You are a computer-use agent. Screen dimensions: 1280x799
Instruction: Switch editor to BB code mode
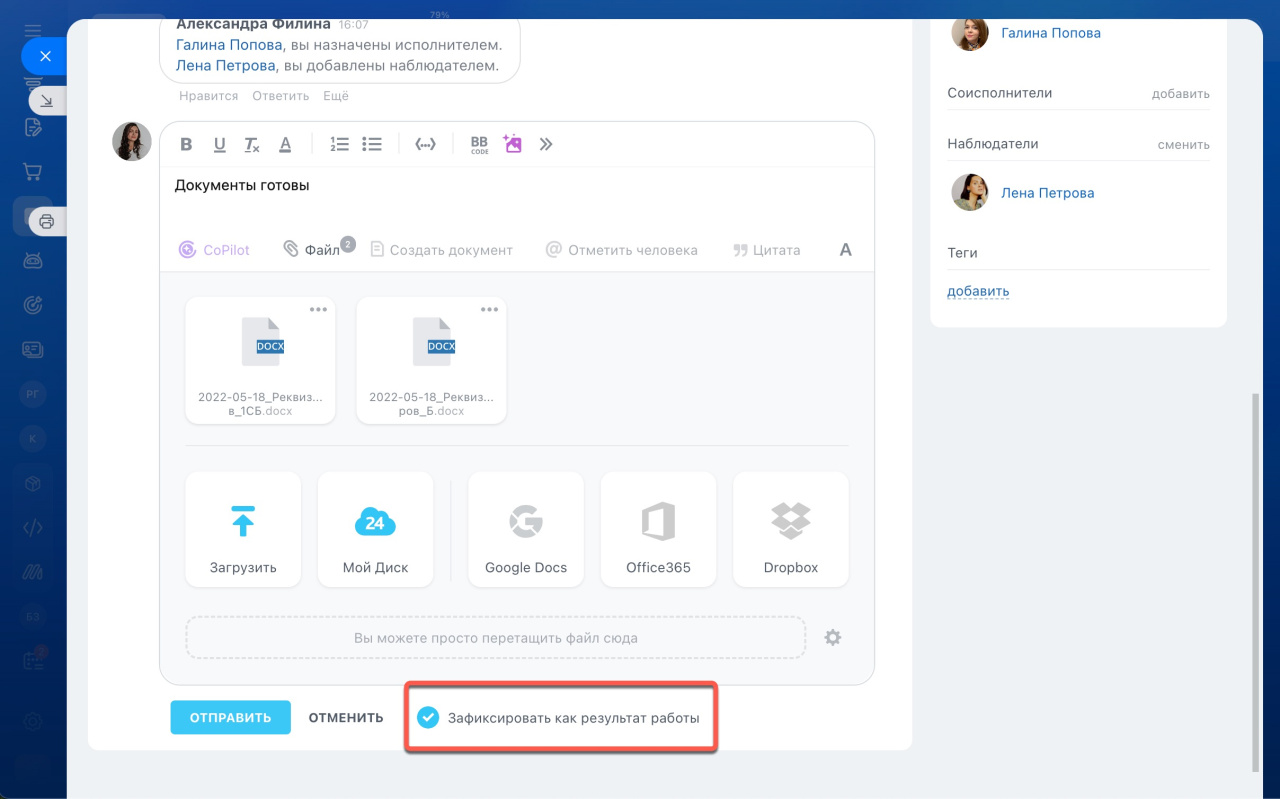click(x=479, y=144)
